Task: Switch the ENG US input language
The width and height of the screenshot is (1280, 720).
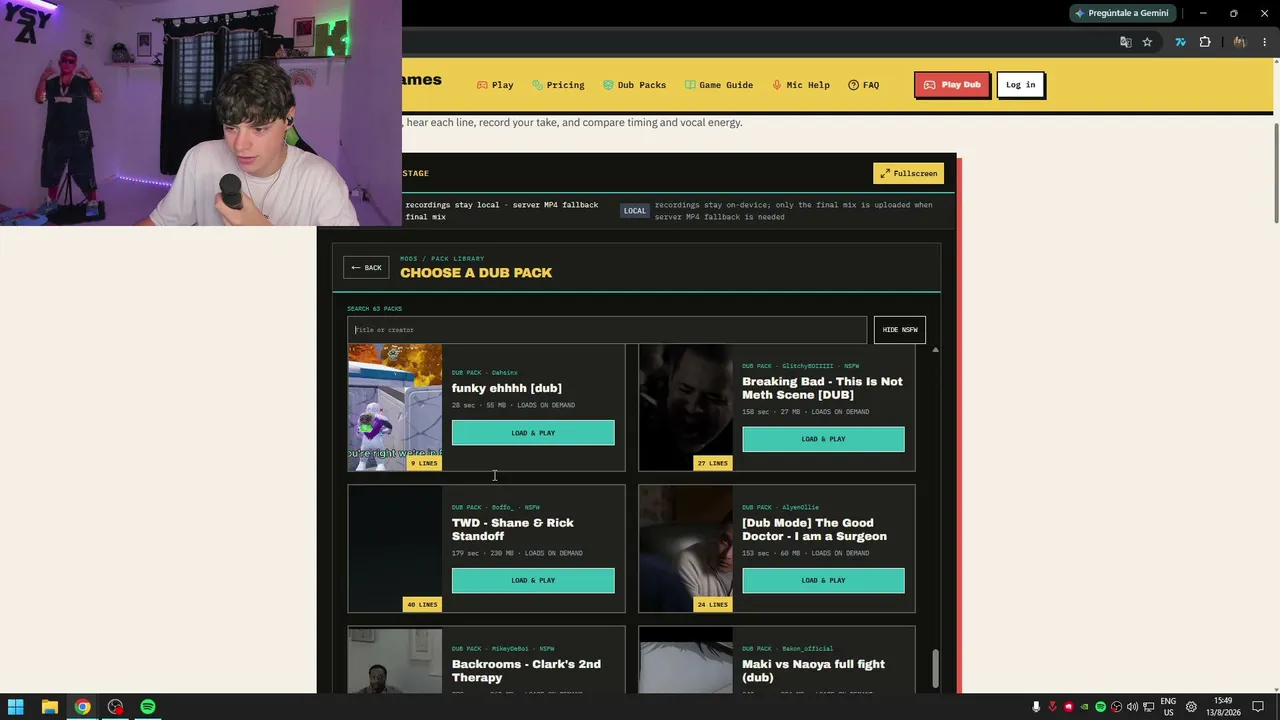Action: (x=1168, y=707)
